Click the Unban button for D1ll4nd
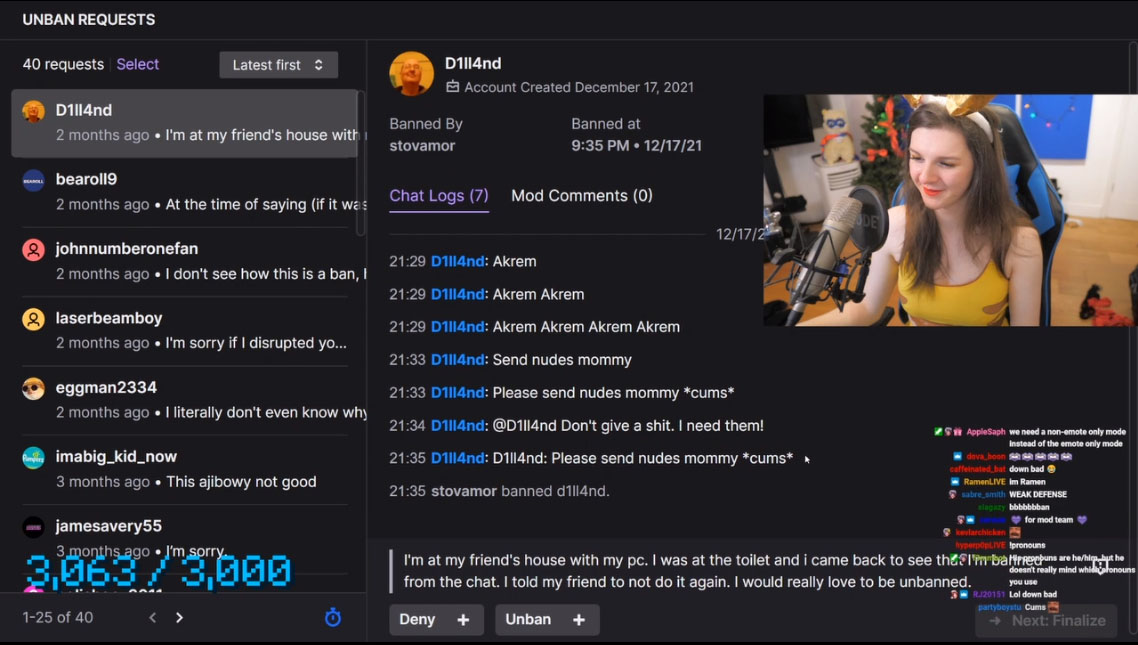This screenshot has width=1138, height=645. point(528,620)
